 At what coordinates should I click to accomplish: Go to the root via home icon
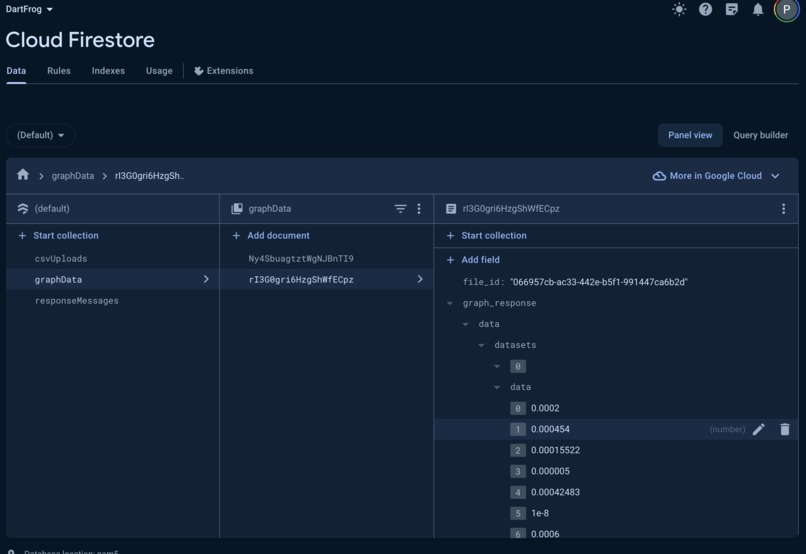23,175
